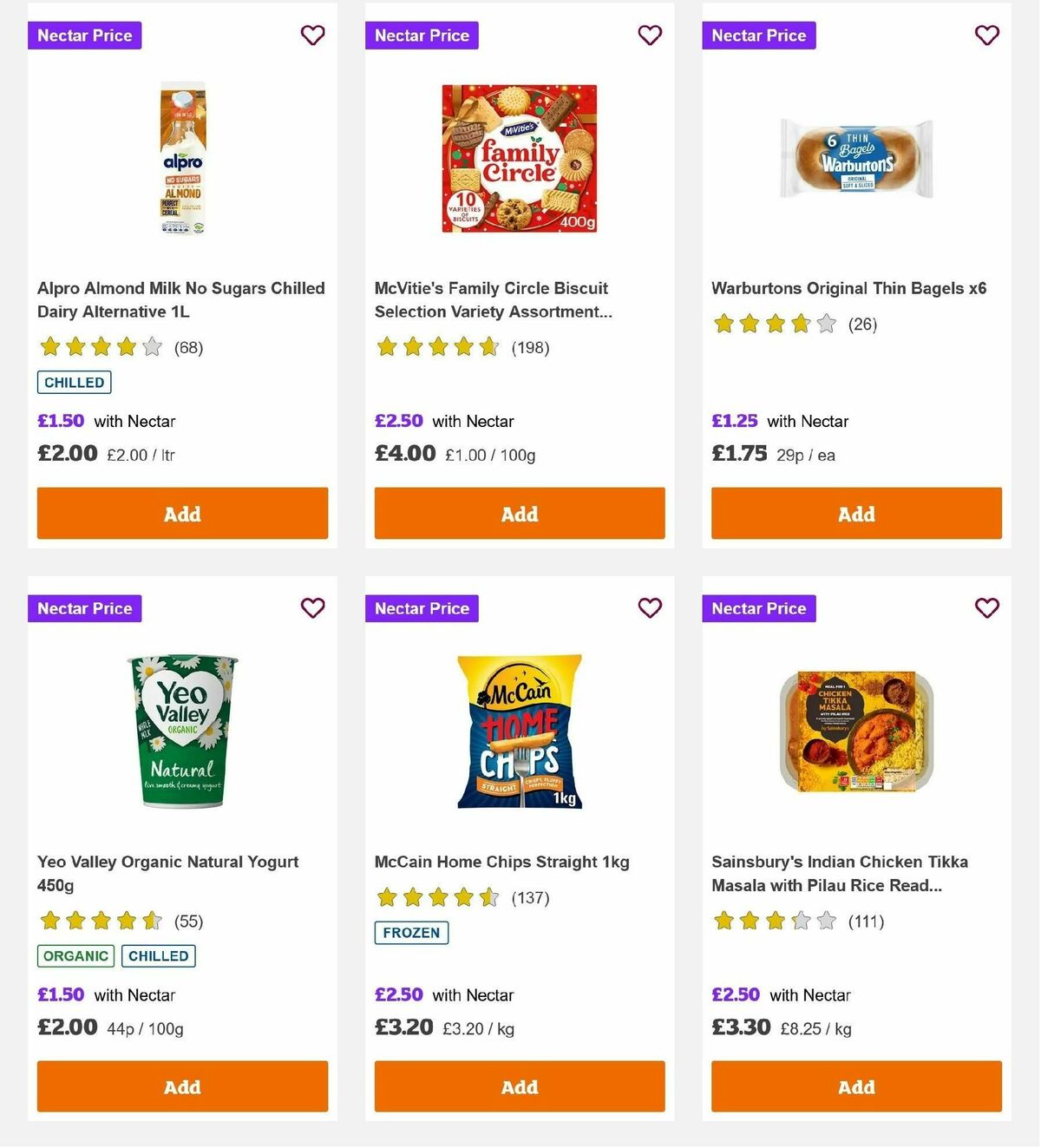This screenshot has width=1041, height=1148.
Task: Favourite the Yeo Valley Organic Natural Yogurt
Action: click(x=312, y=608)
